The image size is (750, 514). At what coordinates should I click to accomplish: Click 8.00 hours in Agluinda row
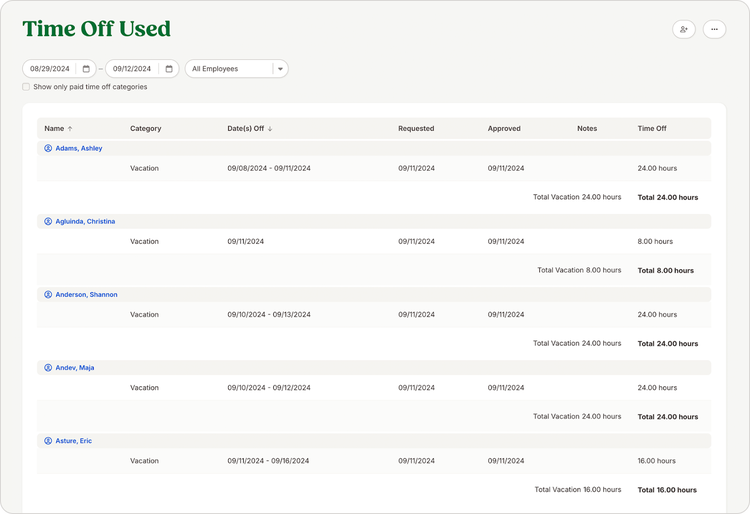coord(655,241)
